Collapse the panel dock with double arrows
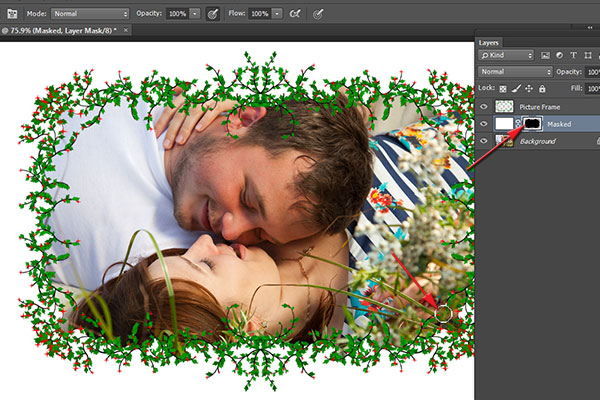The height and width of the screenshot is (400, 600). [590, 28]
